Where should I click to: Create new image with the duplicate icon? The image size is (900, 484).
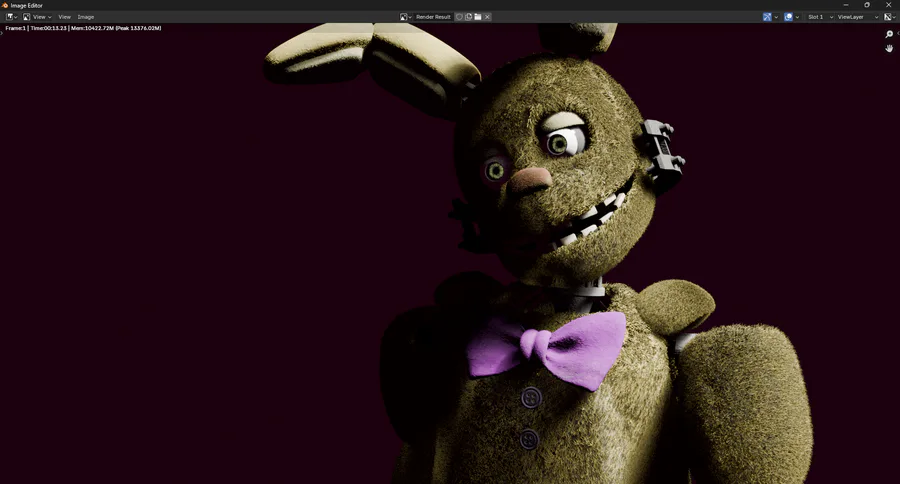click(468, 17)
